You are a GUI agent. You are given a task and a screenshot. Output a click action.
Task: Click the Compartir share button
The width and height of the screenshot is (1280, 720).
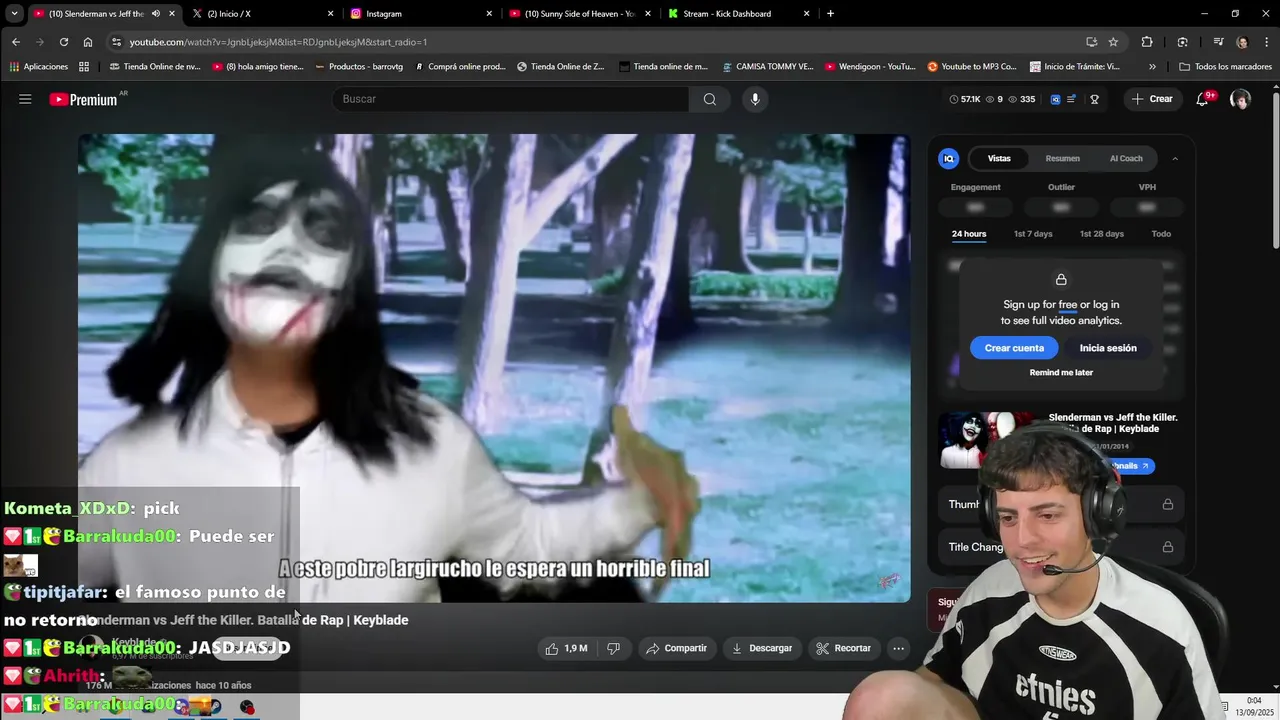click(x=677, y=648)
